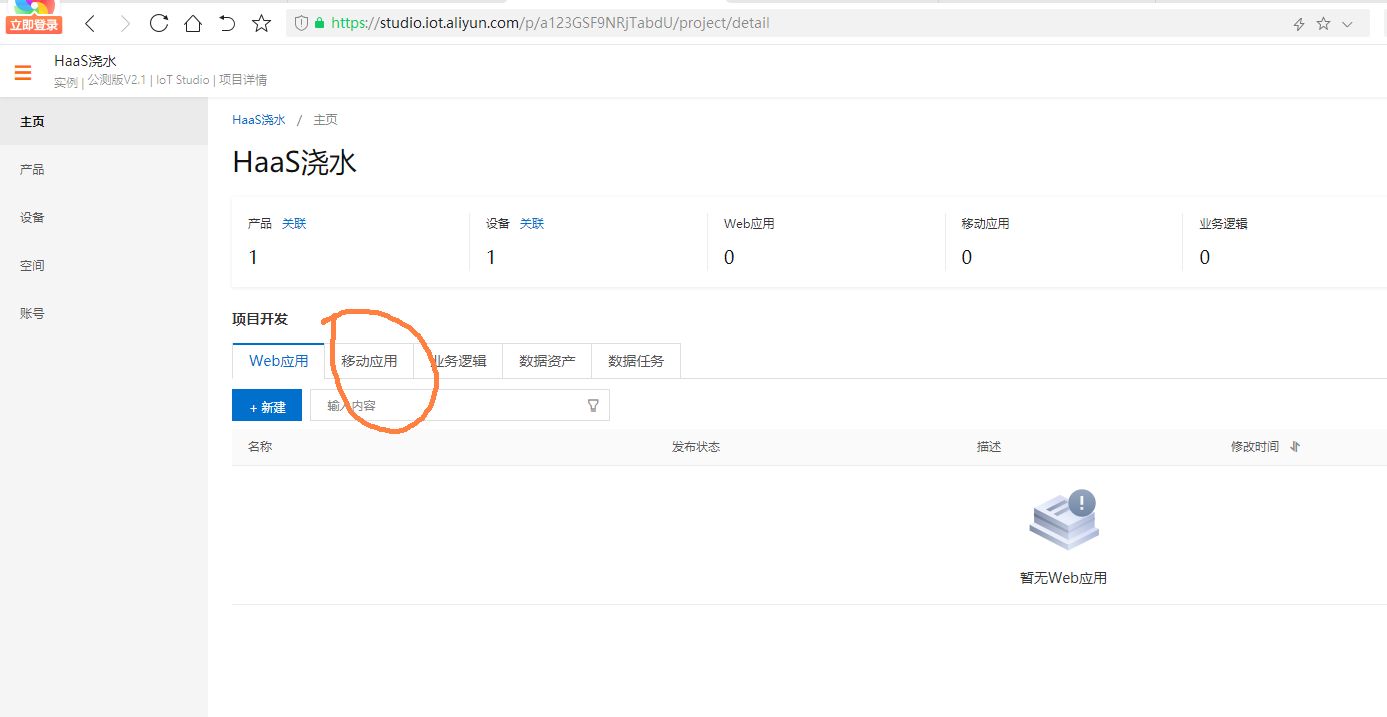The width and height of the screenshot is (1387, 717).
Task: Open browser home page icon
Action: click(x=193, y=23)
